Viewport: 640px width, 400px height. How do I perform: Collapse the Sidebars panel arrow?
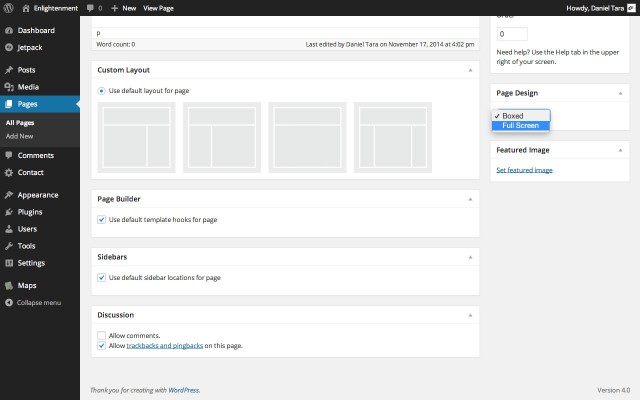click(470, 257)
